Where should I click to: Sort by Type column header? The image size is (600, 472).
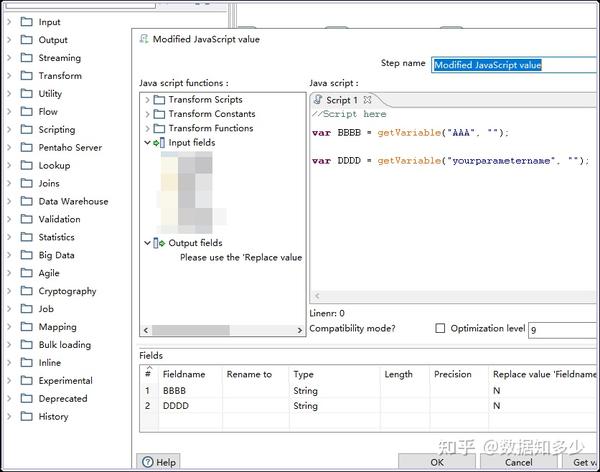coord(303,374)
